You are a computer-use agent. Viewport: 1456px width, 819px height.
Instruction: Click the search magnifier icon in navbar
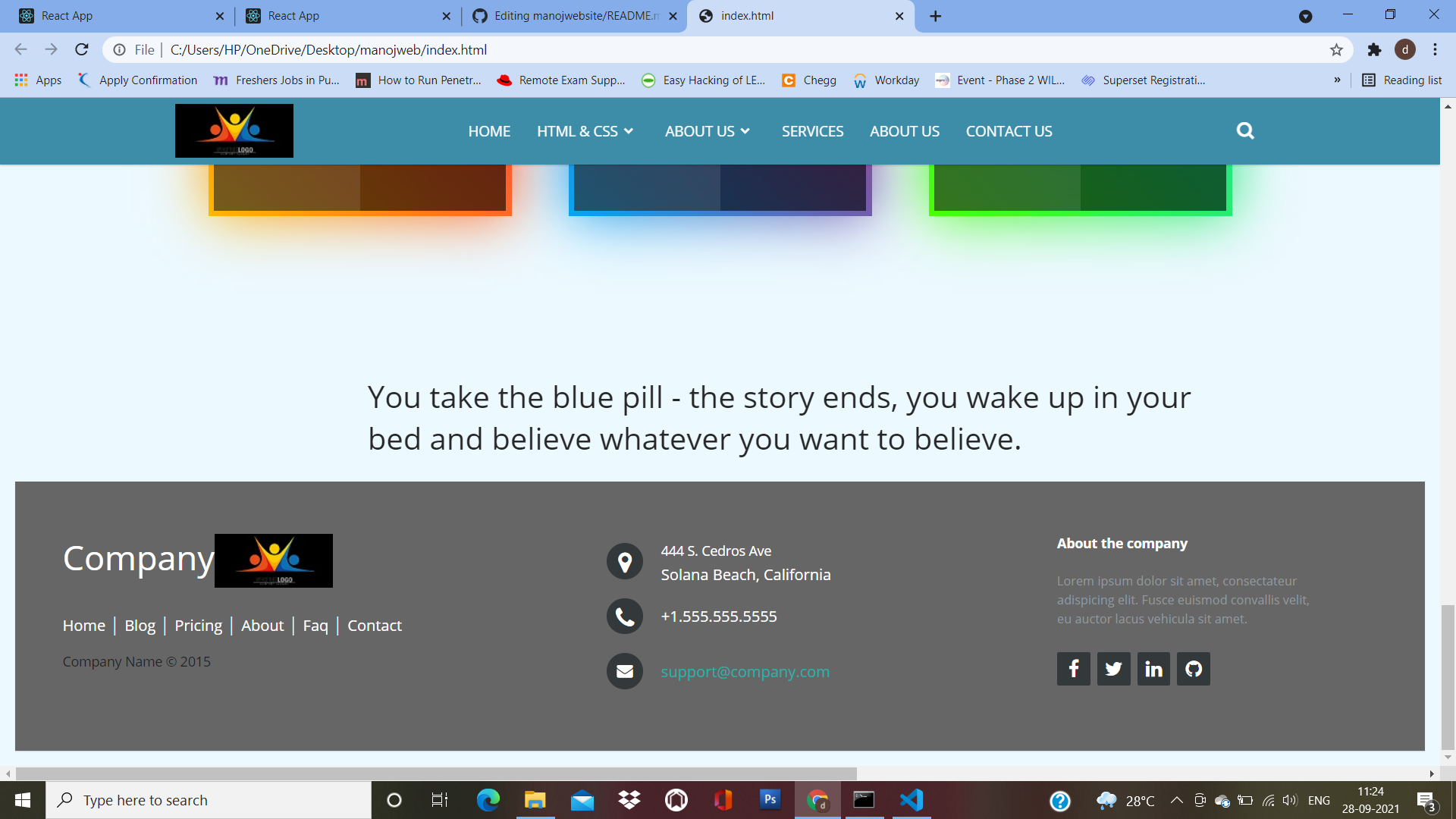[x=1245, y=131]
